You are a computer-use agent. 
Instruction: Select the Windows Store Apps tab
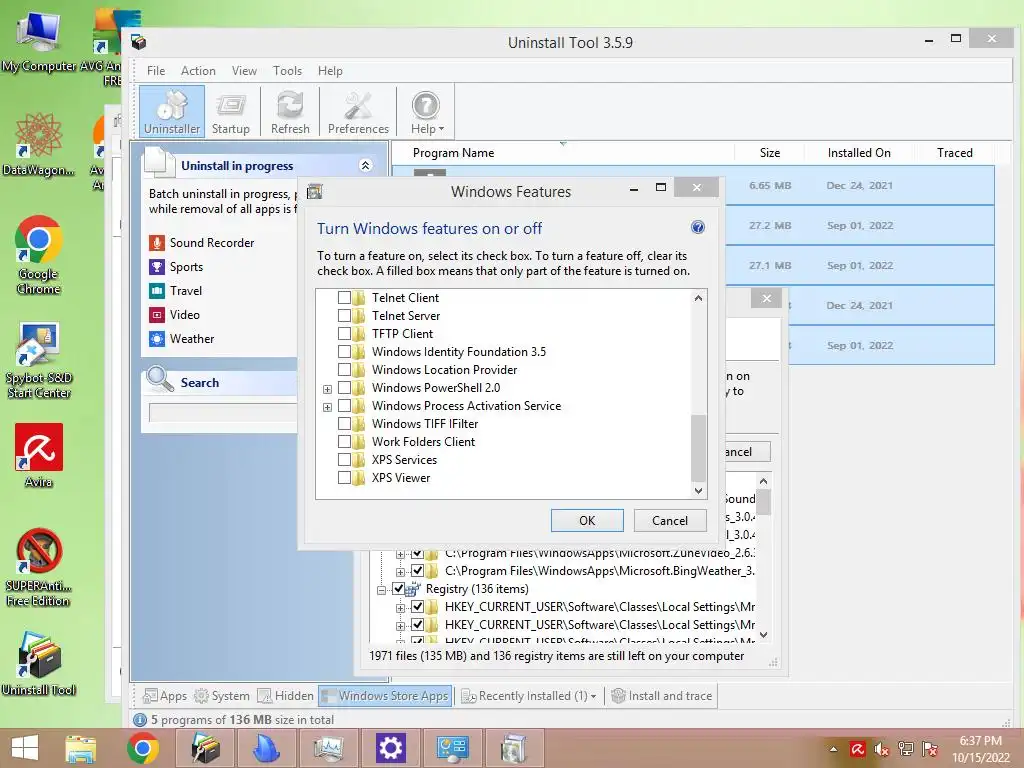pos(385,696)
